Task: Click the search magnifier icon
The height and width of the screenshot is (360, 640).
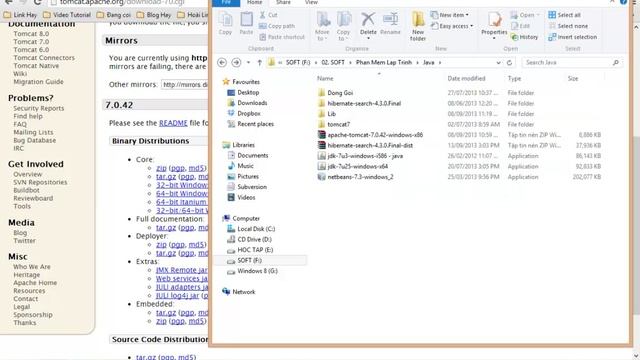Action: click(x=616, y=63)
